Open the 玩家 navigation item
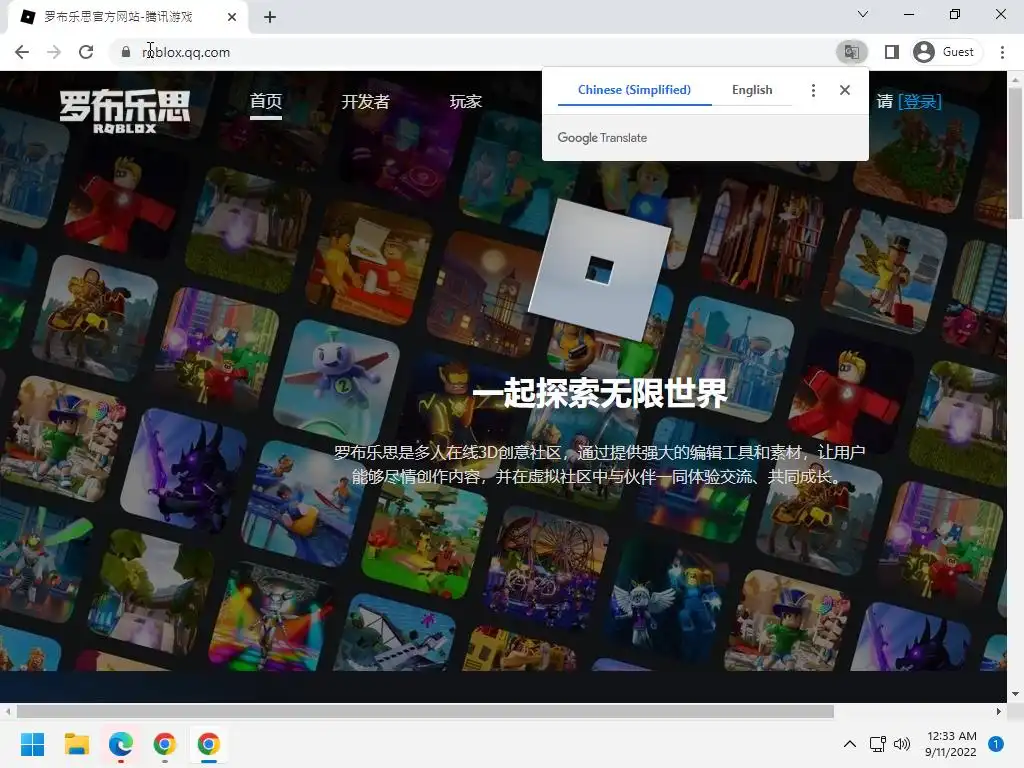Screen dimensions: 1024x768 click(466, 102)
